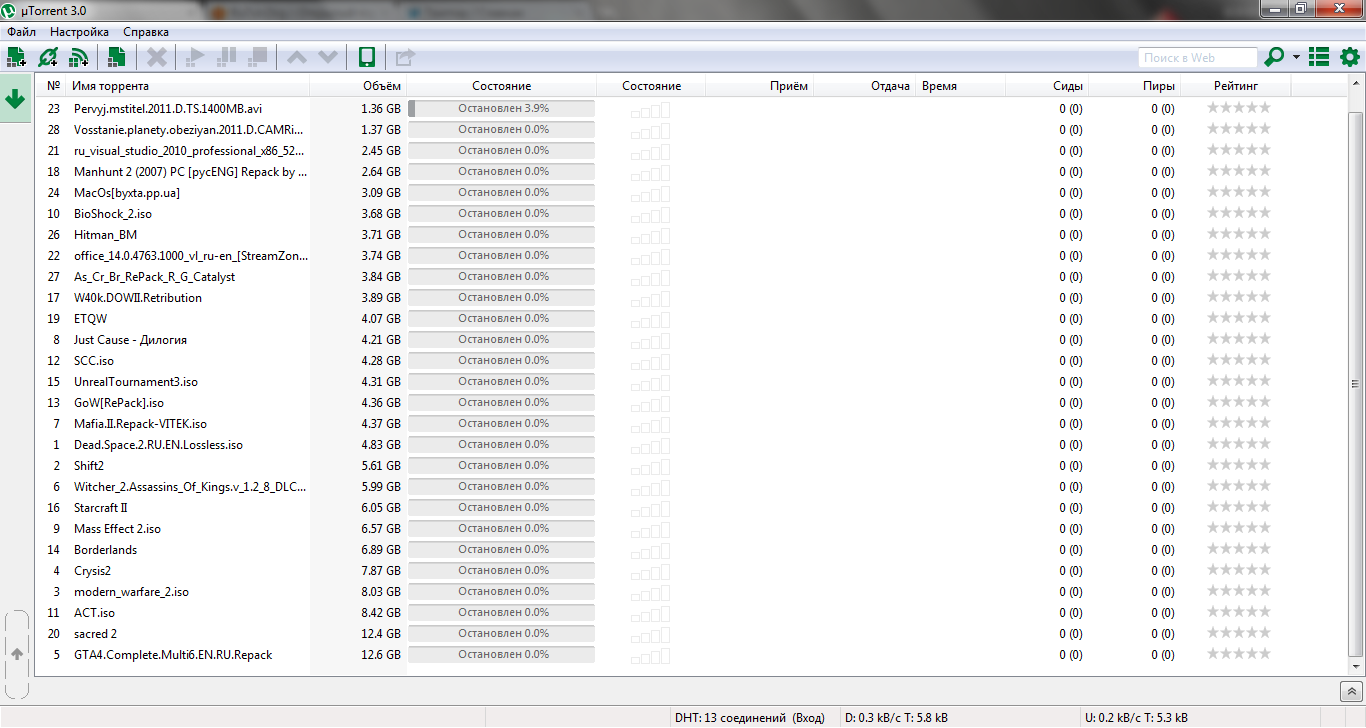The width and height of the screenshot is (1366, 728).
Task: Select the Starcraft II torrent
Action: pos(101,507)
